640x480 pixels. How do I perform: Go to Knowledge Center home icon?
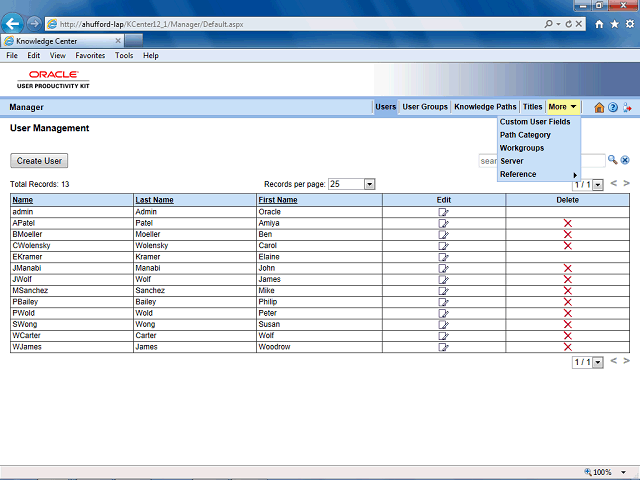(x=599, y=107)
